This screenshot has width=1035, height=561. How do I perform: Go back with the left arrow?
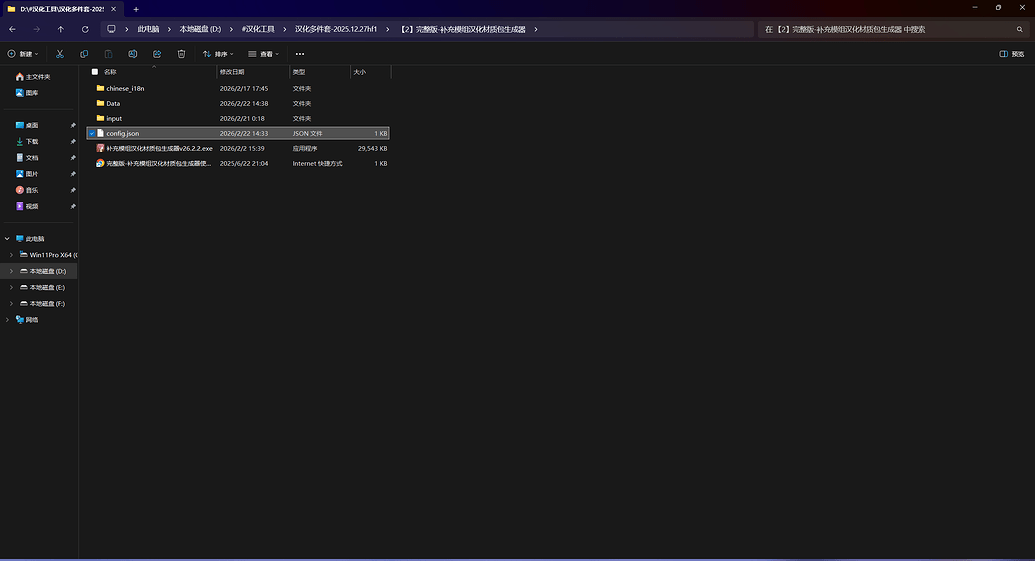tap(13, 29)
